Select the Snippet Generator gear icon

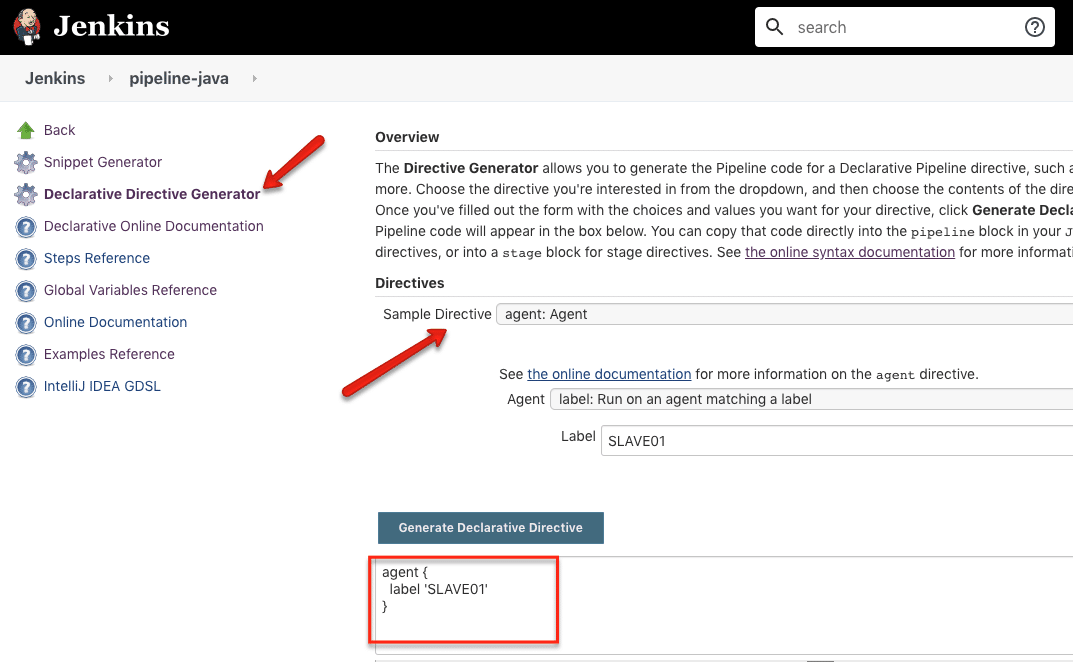(x=24, y=162)
